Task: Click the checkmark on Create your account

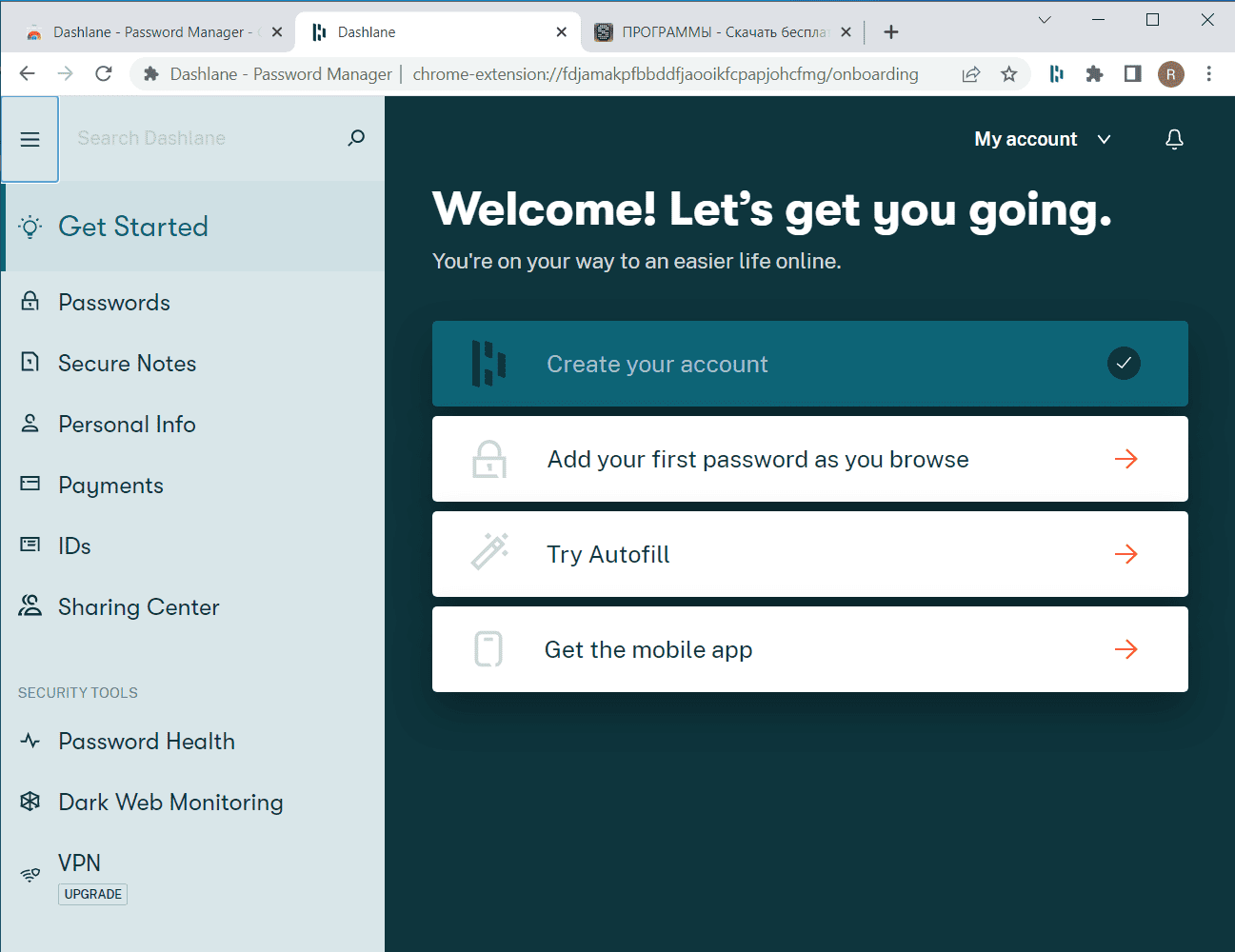Action: pos(1124,363)
